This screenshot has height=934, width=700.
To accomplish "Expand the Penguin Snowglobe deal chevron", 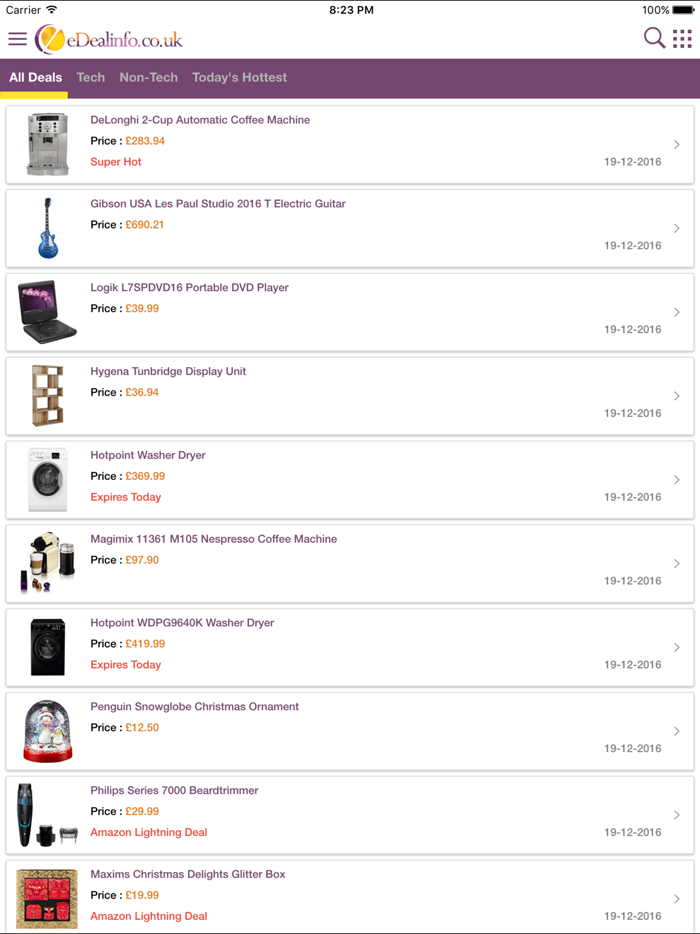I will point(678,731).
